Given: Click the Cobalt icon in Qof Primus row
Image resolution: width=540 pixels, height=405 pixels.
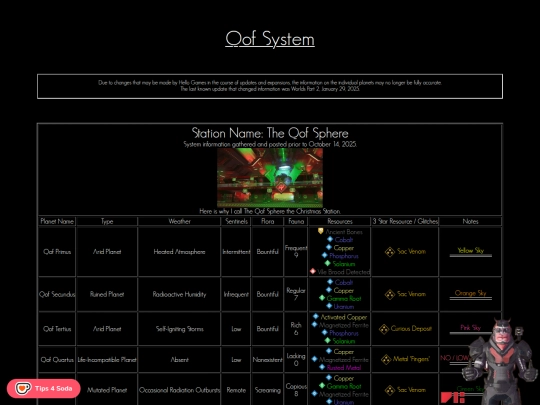Looking at the screenshot, I should point(330,239).
